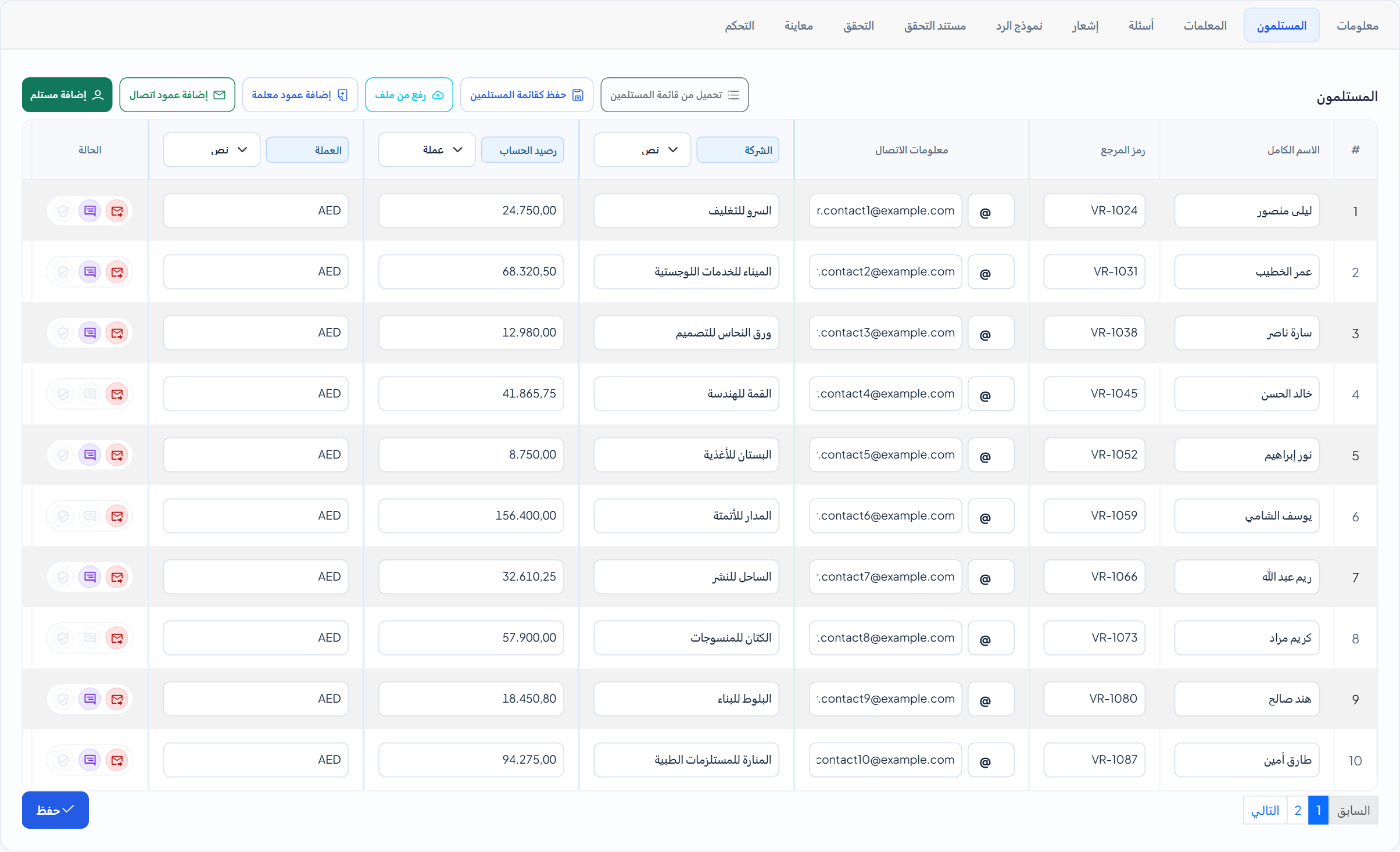Click the red mail-sent icon for ريم عبد الله

117,577
